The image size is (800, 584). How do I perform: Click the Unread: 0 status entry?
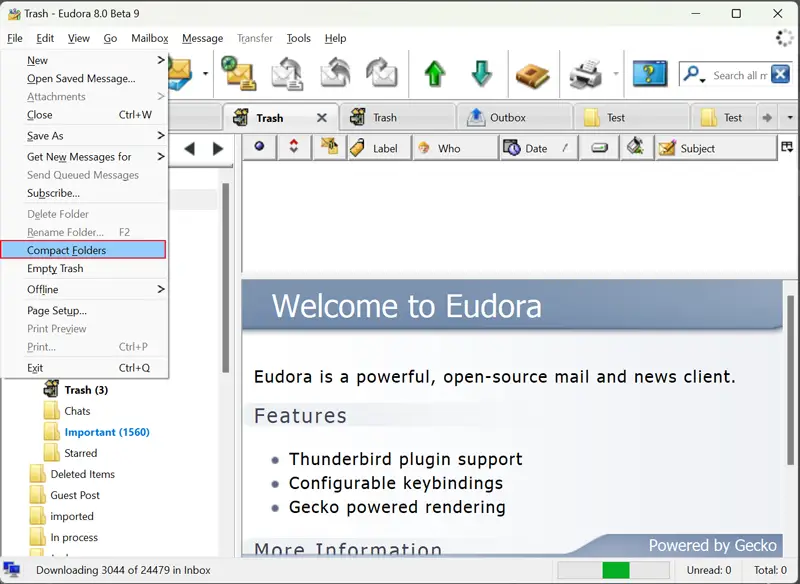point(709,570)
